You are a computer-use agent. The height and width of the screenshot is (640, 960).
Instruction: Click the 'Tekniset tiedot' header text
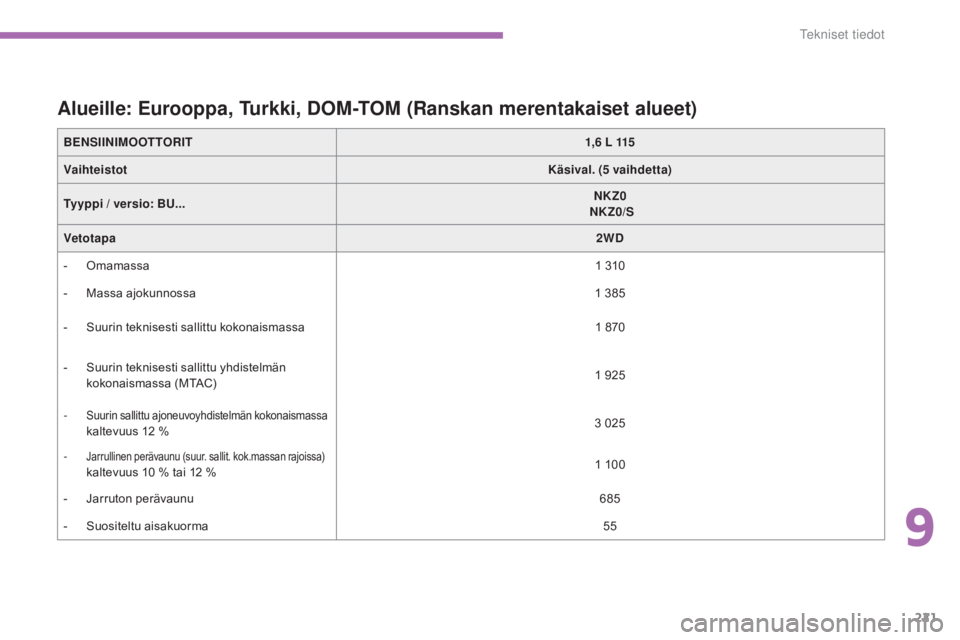(x=842, y=35)
